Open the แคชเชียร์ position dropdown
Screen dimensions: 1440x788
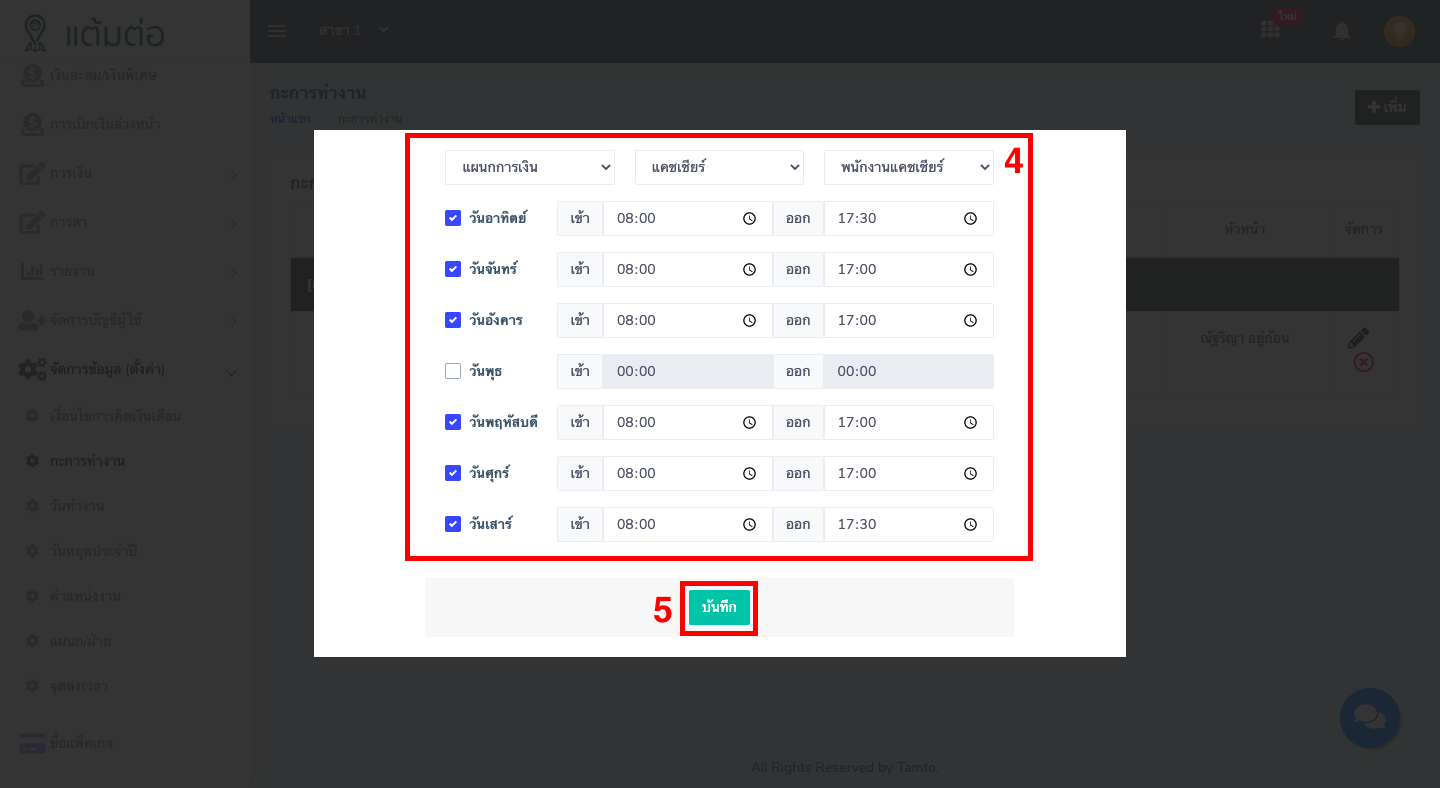tap(719, 167)
